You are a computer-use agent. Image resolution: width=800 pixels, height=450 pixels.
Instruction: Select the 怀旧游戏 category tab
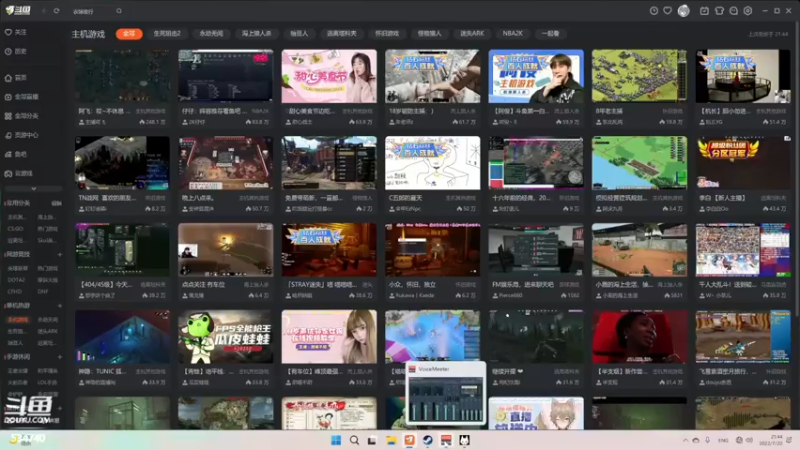click(x=386, y=34)
